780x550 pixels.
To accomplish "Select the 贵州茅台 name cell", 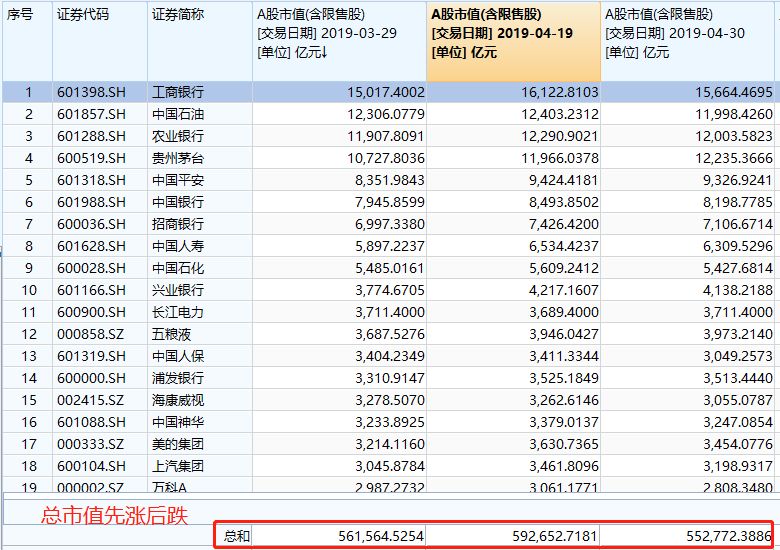I will (200, 158).
